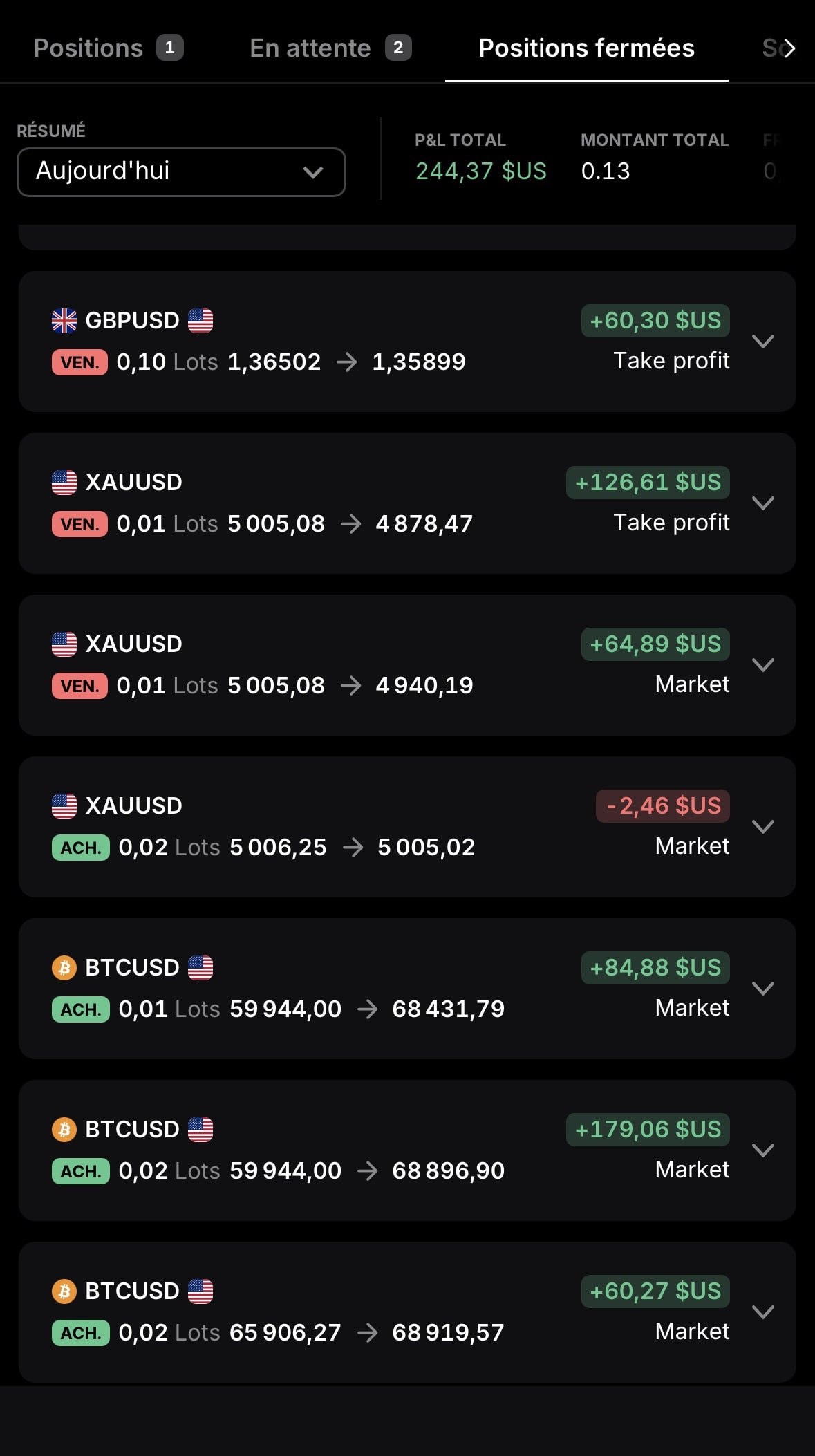
Task: Tap the +64,89 $US profit badge
Action: pos(655,644)
